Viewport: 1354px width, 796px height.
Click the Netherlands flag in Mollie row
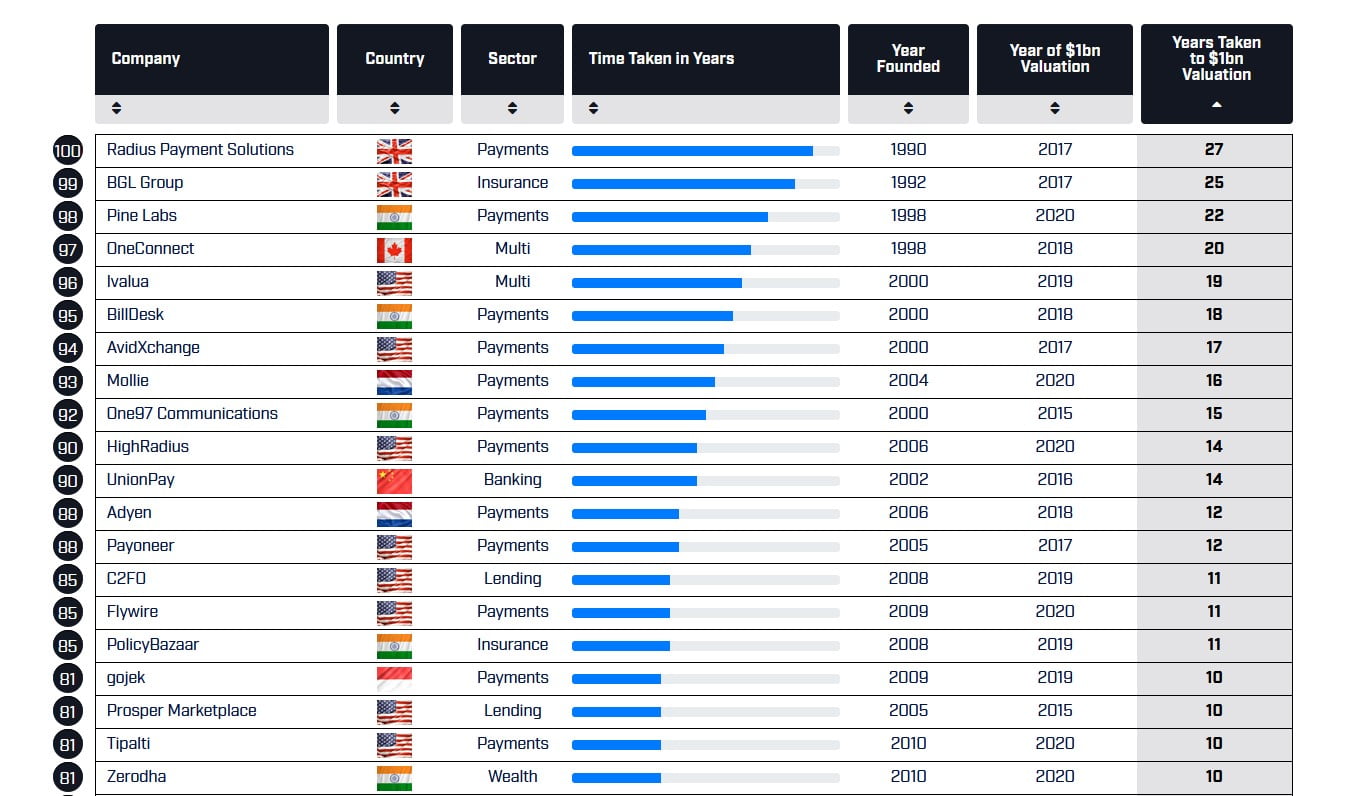(394, 382)
